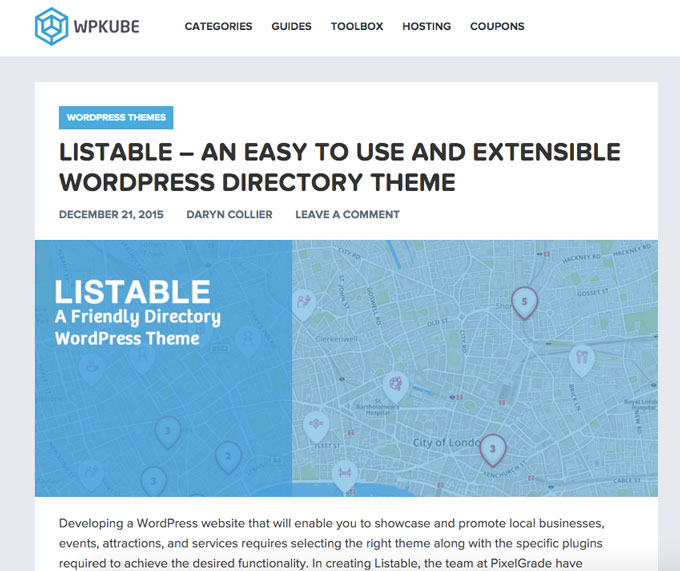Open the Categories menu
Screen dimensions: 680x571
pyautogui.click(x=218, y=26)
